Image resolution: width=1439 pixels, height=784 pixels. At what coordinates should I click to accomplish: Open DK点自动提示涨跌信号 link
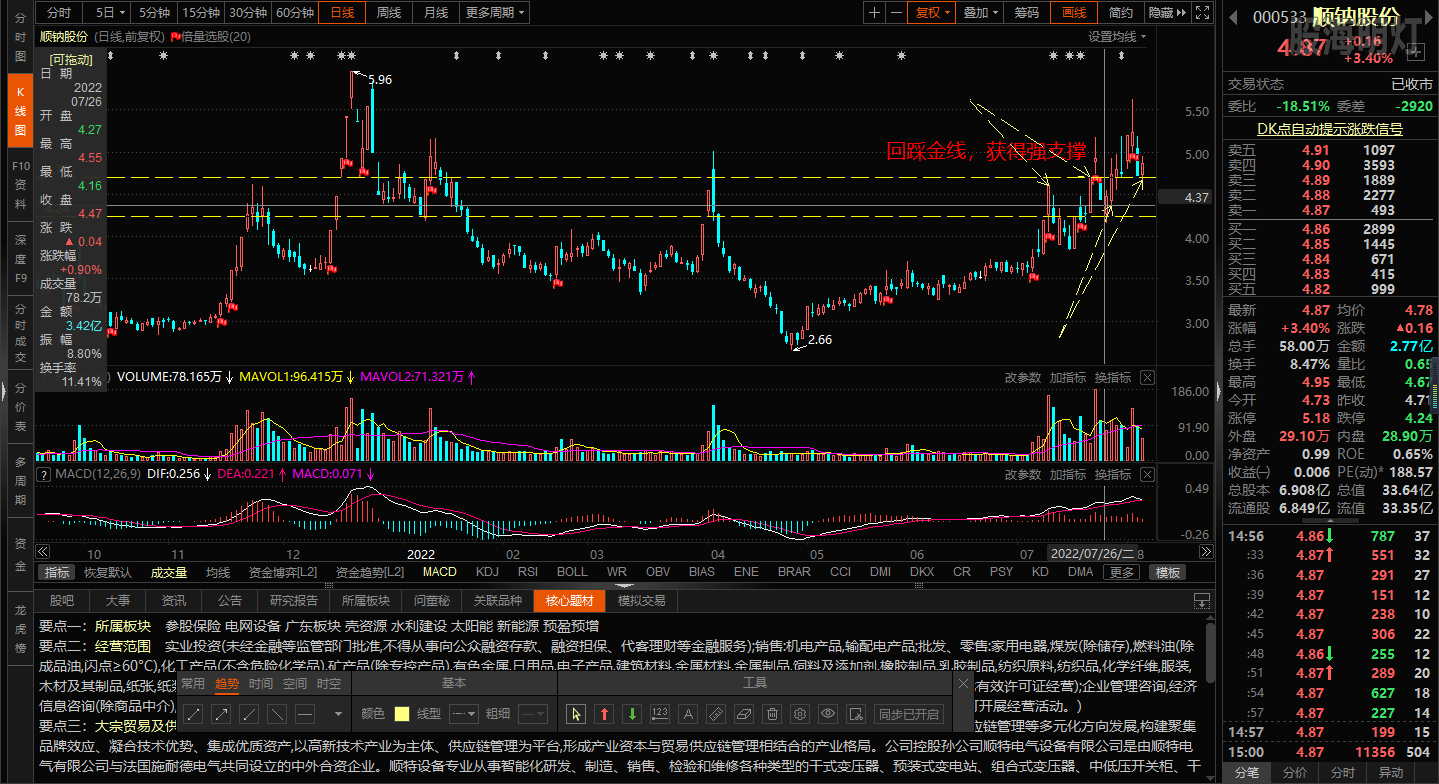tap(1329, 129)
